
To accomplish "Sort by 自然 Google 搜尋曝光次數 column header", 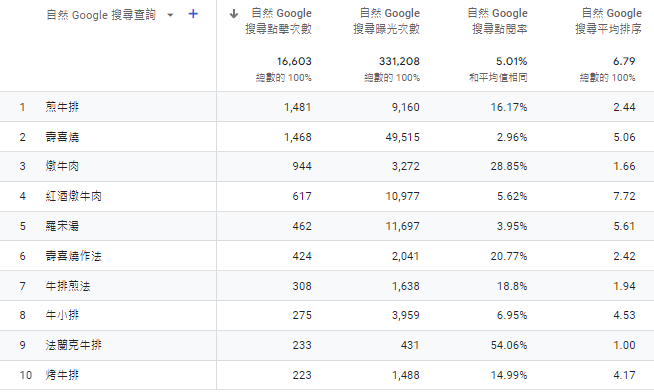I will pyautogui.click(x=386, y=21).
